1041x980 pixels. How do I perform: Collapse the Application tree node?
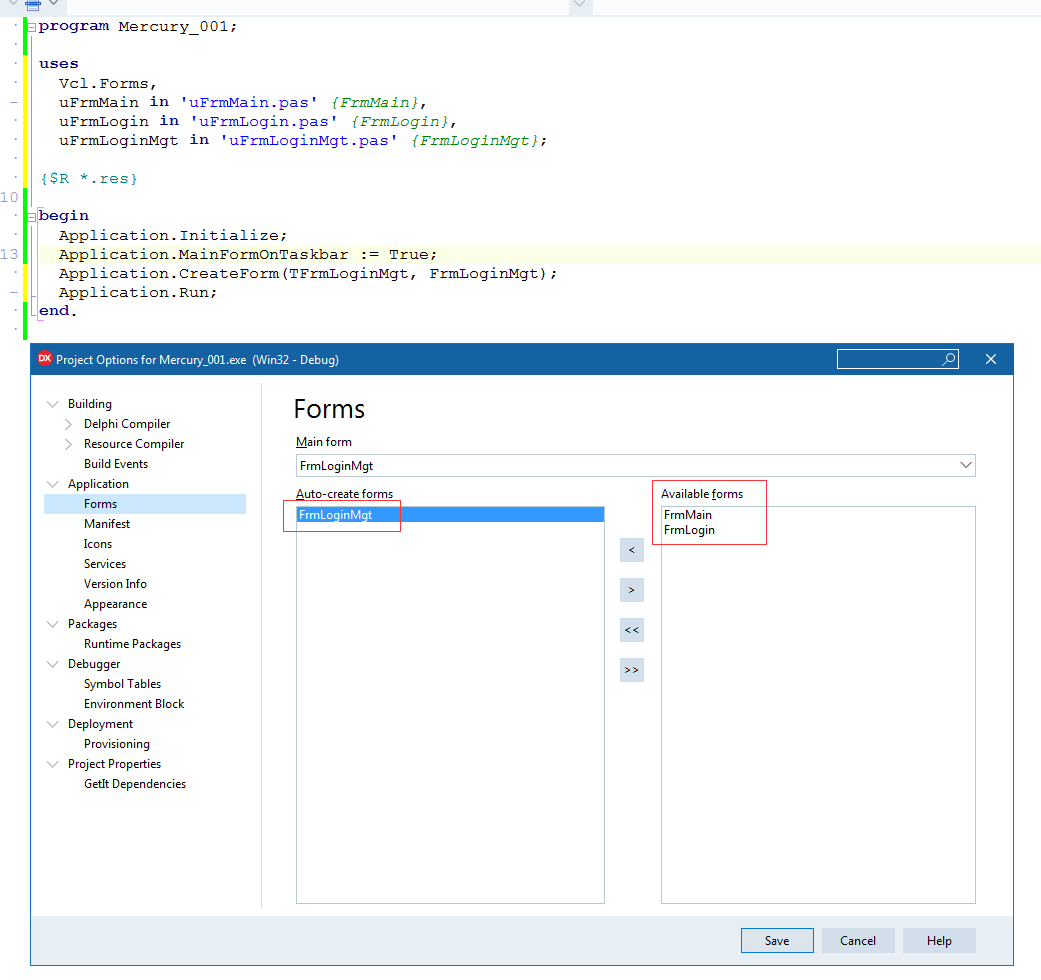tap(52, 484)
